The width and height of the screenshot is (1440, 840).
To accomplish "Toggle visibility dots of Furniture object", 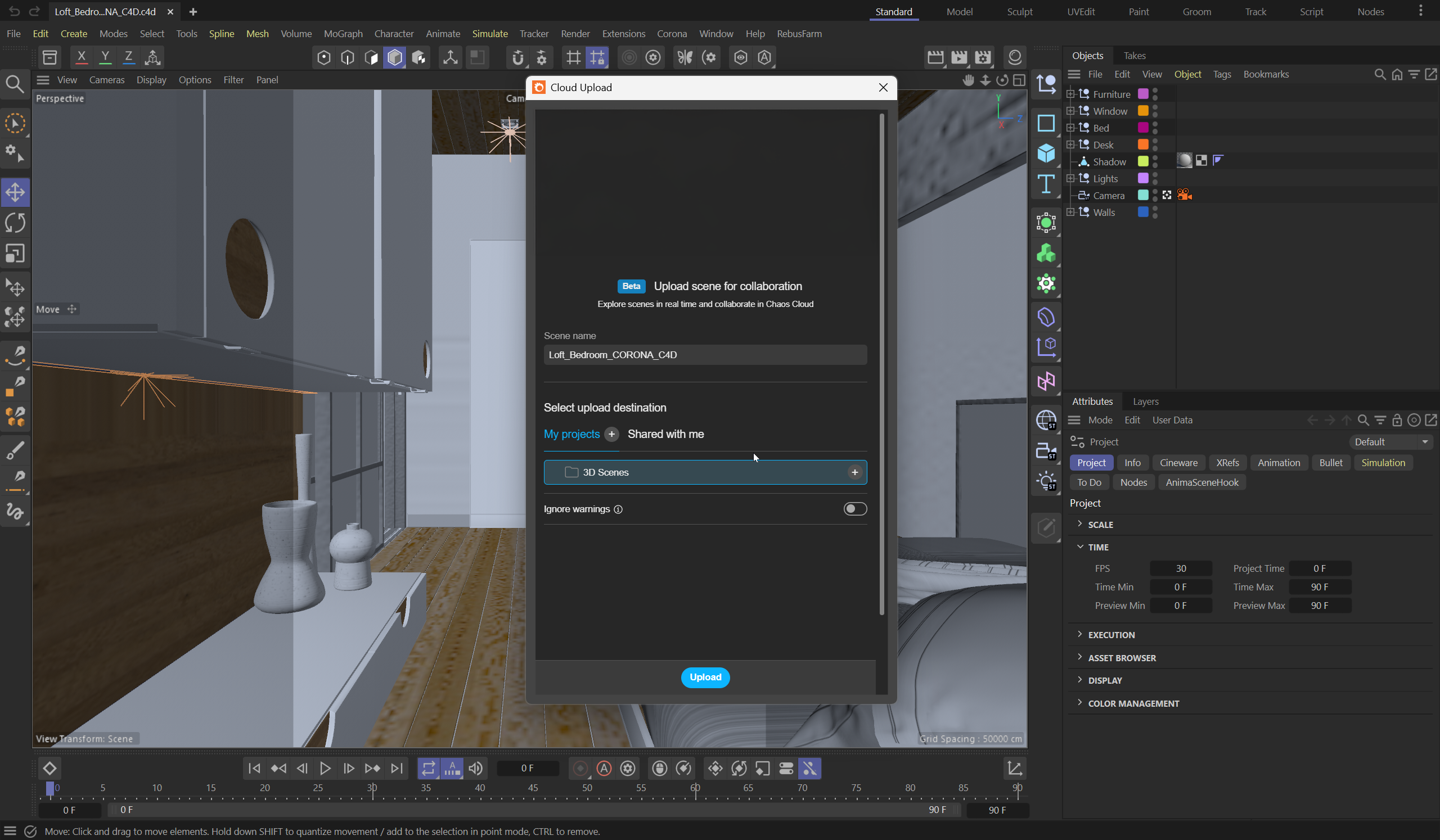I will point(1155,94).
